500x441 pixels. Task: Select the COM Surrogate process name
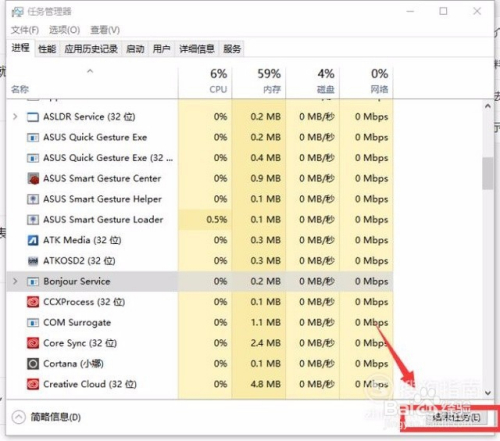[77, 323]
